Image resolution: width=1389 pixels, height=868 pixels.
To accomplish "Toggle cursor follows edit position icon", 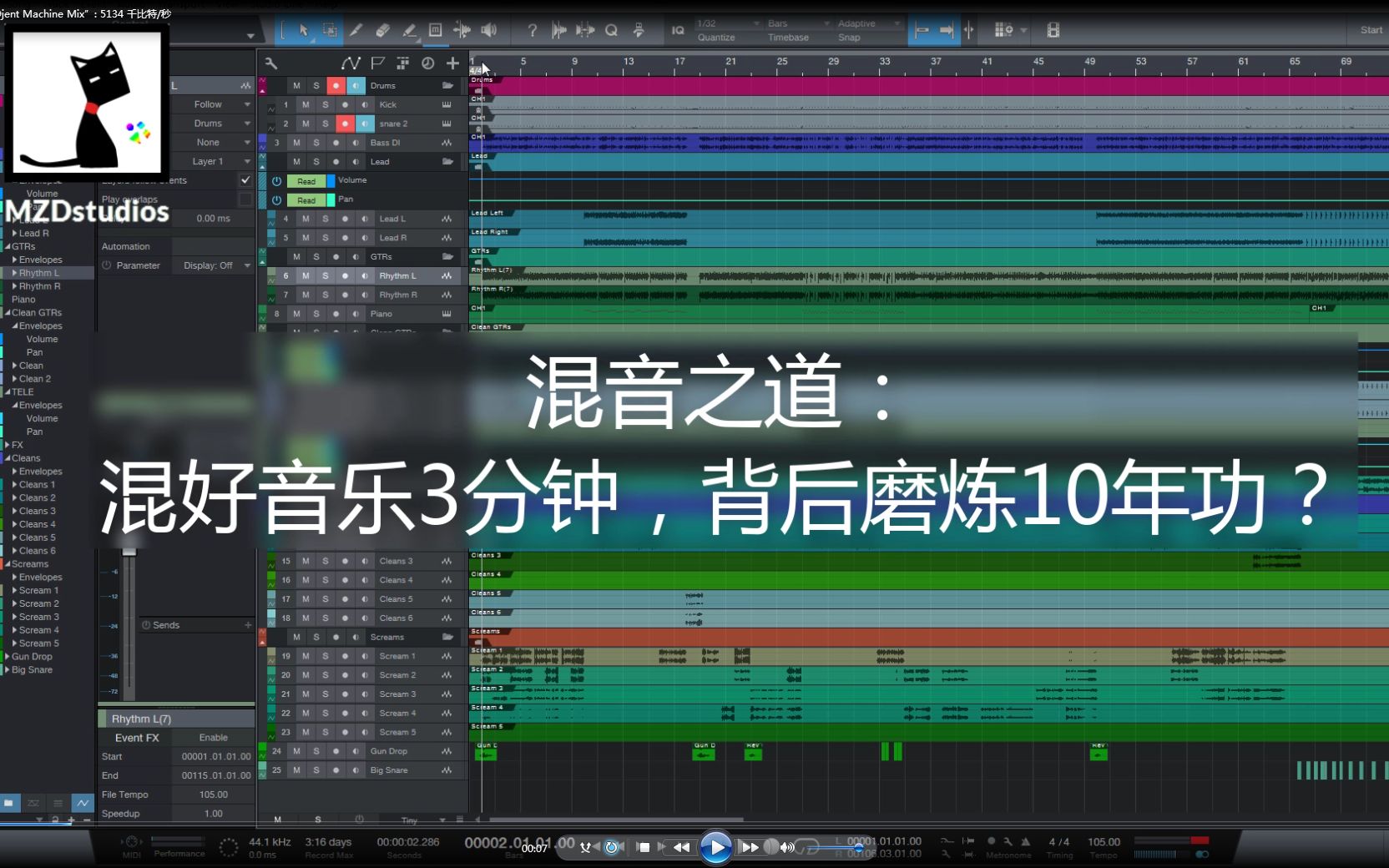I will click(x=969, y=30).
